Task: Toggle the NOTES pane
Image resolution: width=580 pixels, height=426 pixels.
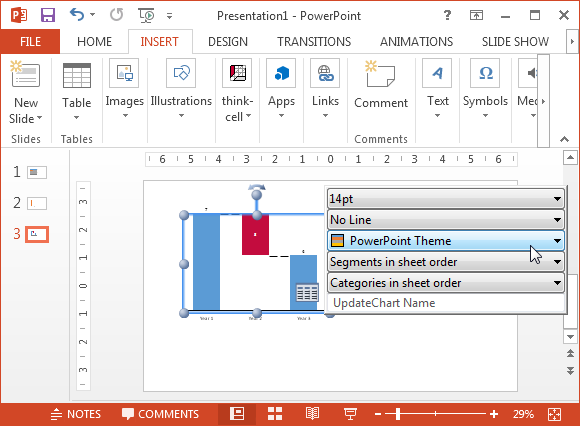Action: click(76, 414)
